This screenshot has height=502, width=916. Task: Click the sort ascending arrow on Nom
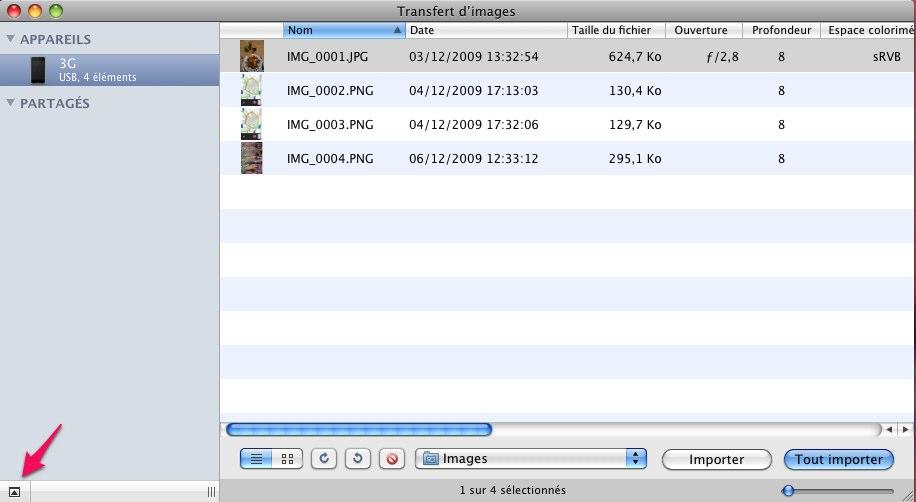(397, 30)
